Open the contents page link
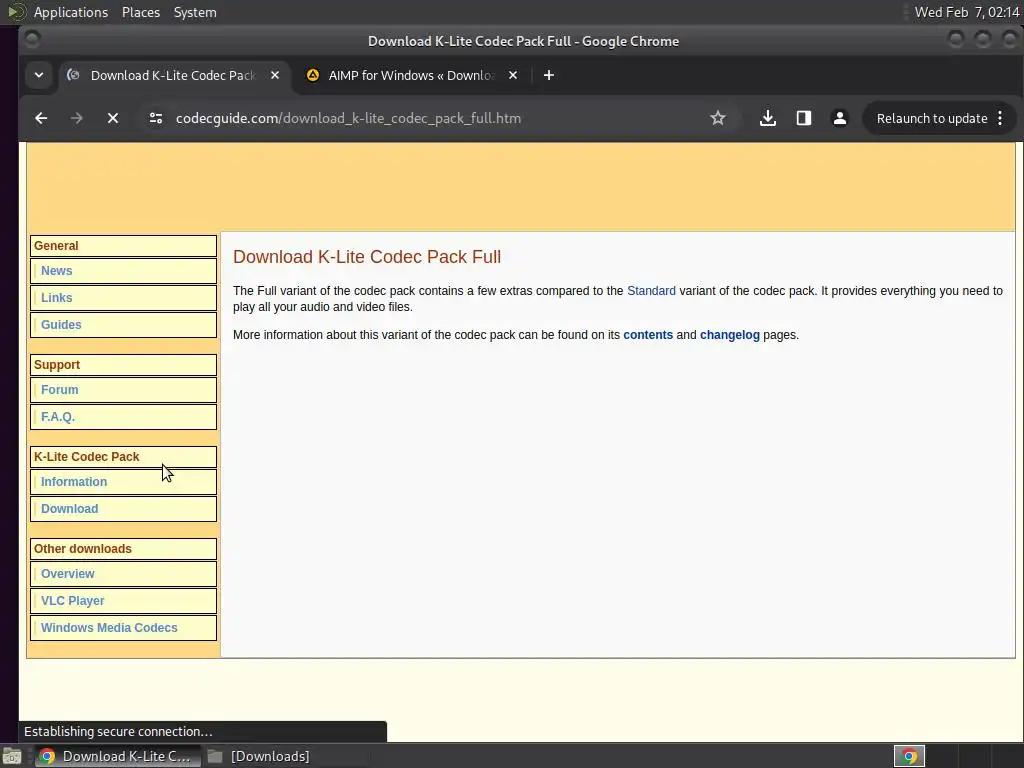The height and width of the screenshot is (768, 1024). click(x=648, y=334)
